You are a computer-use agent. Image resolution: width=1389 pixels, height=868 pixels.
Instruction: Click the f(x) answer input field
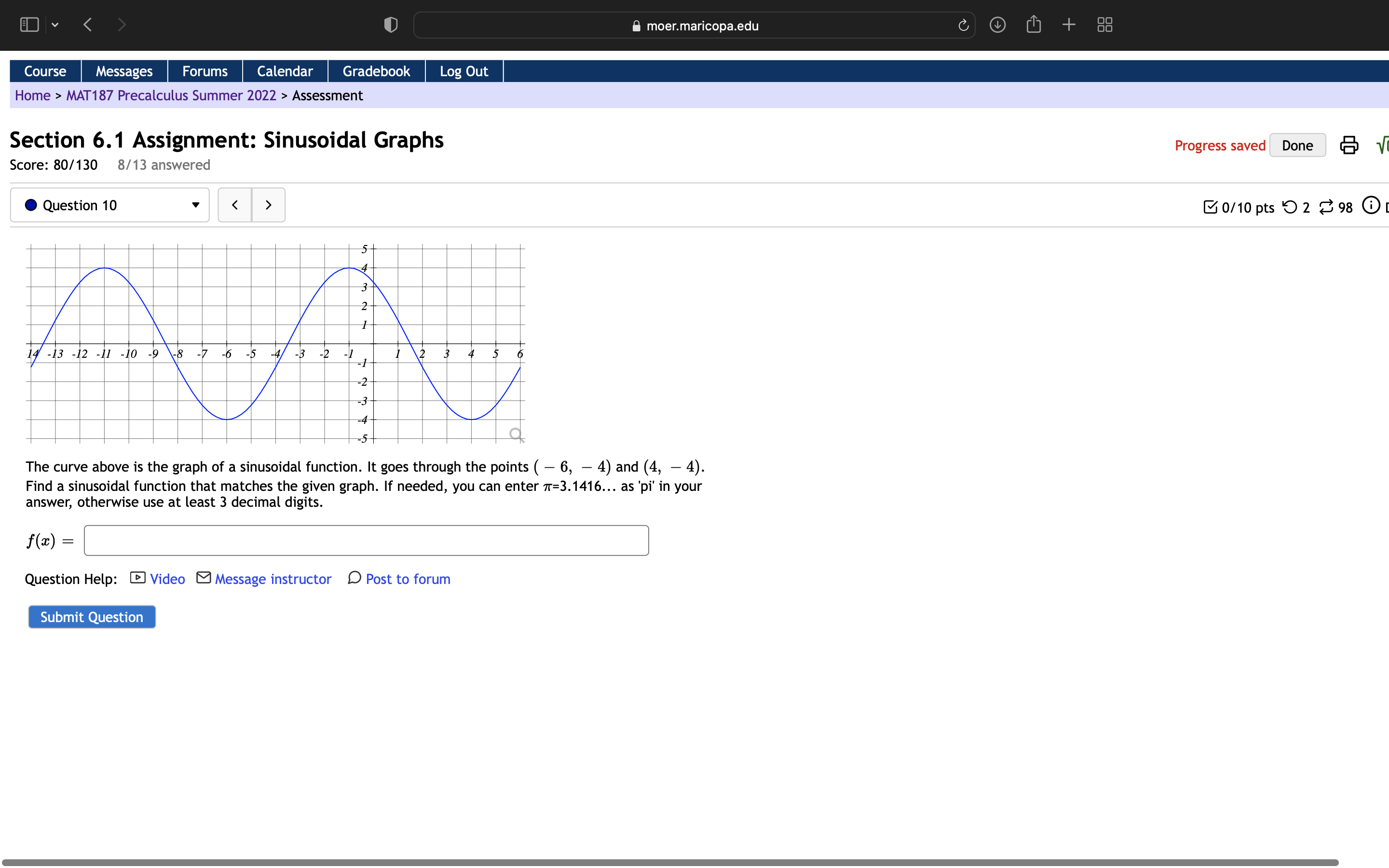[x=366, y=541]
